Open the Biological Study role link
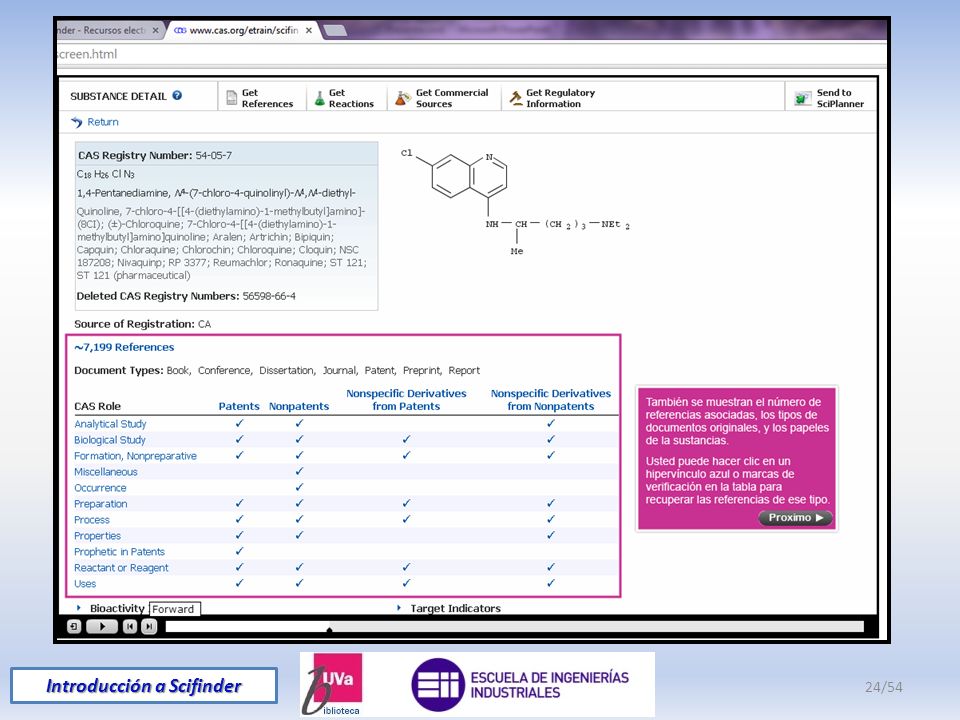 [110, 440]
